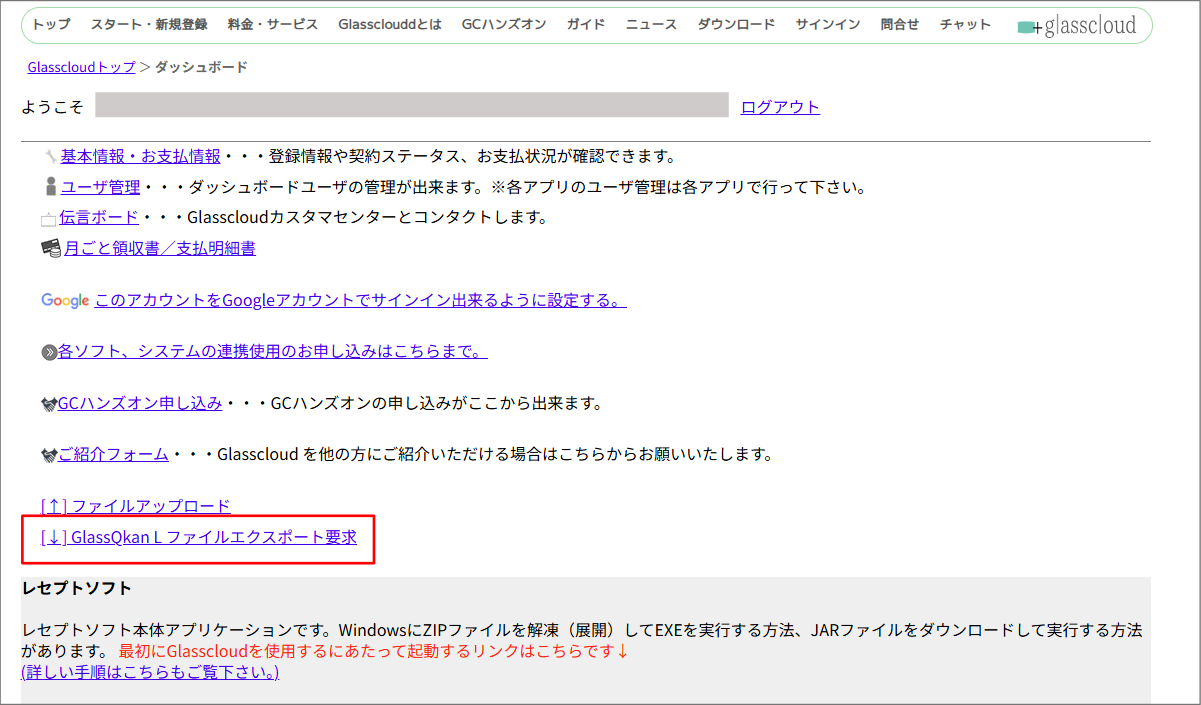Open チャット from the navigation bar
Viewport: 1201px width, 705px height.
click(964, 23)
